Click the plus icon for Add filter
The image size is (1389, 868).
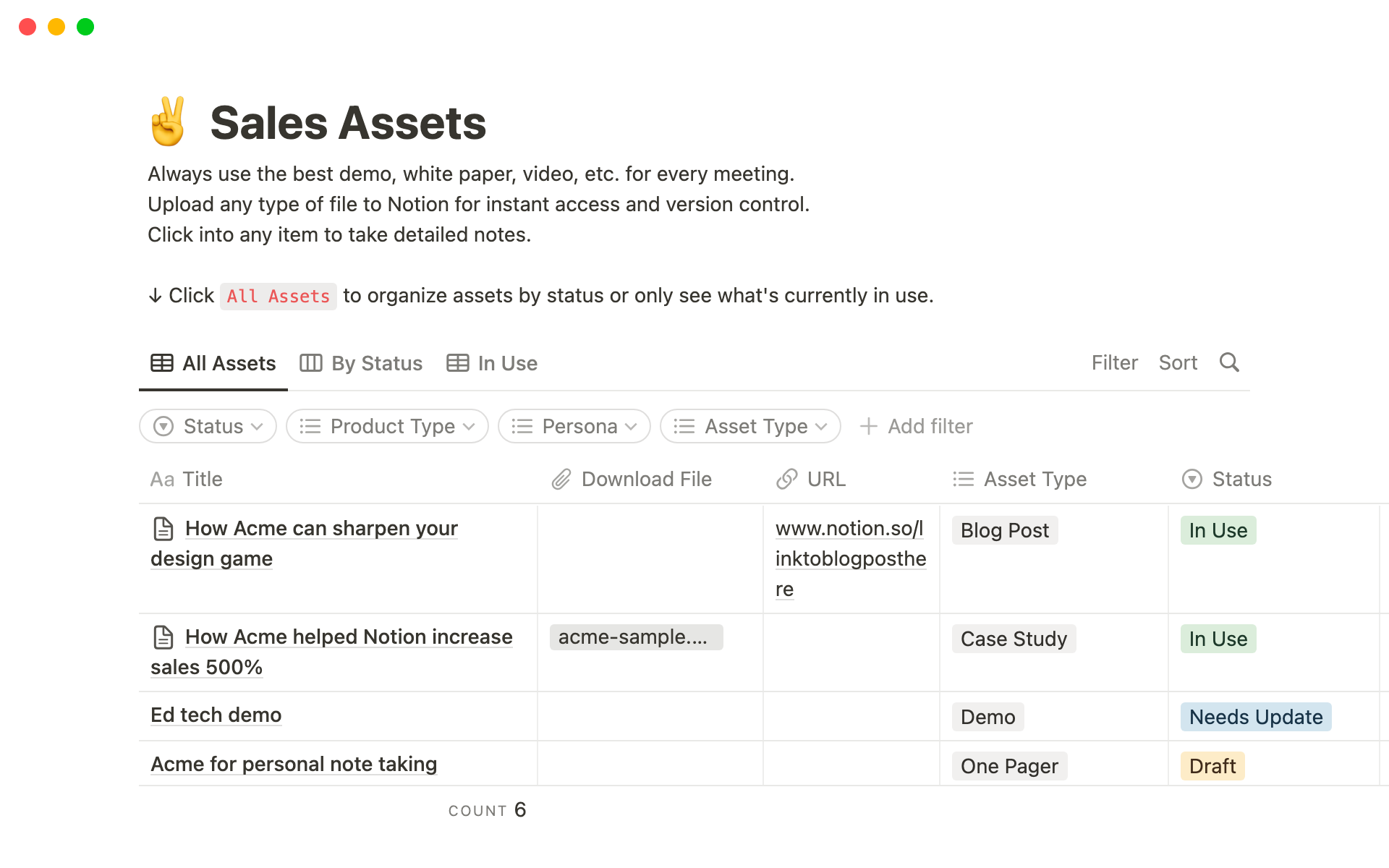tap(868, 426)
